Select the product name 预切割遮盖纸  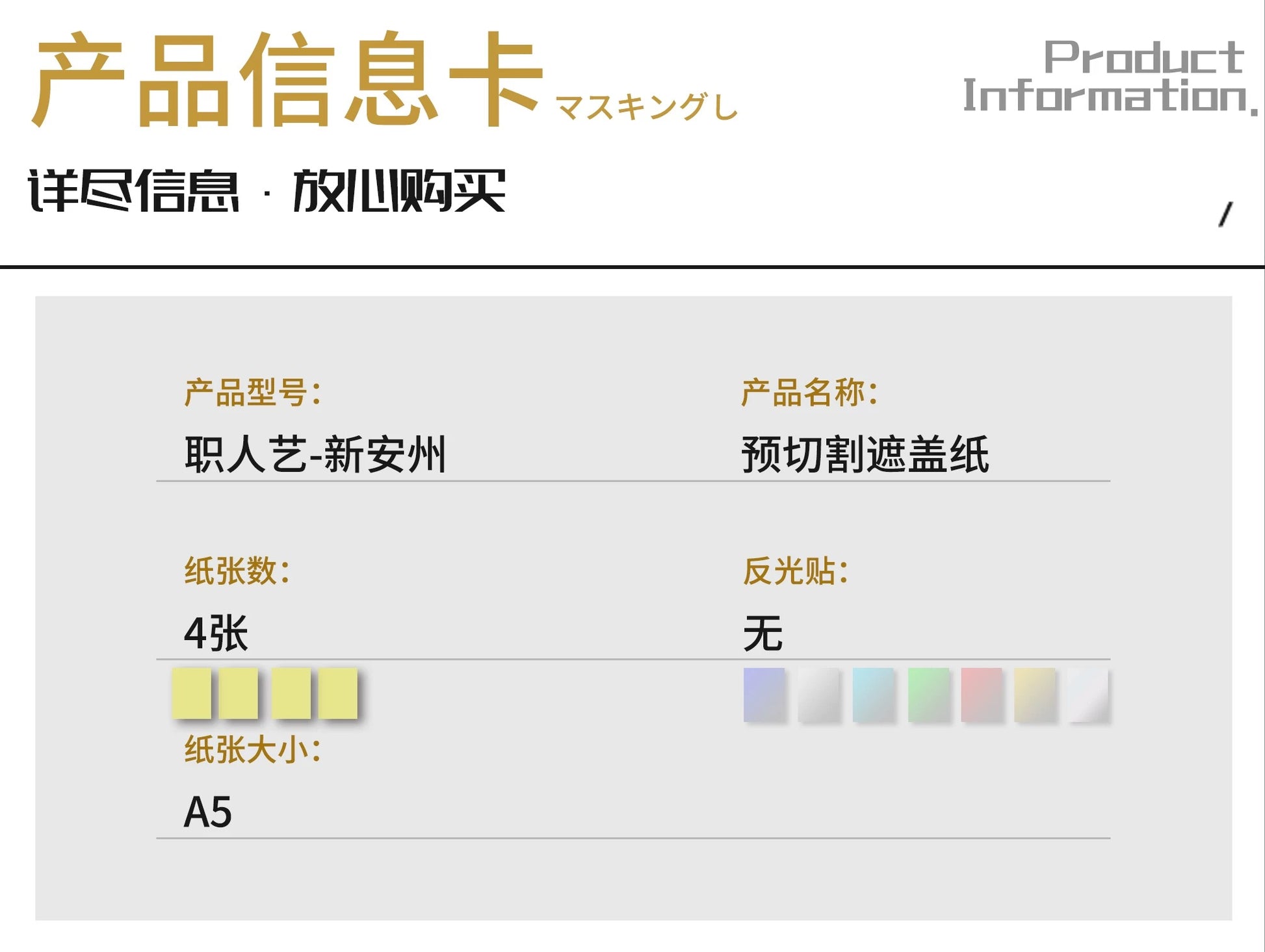coord(865,454)
